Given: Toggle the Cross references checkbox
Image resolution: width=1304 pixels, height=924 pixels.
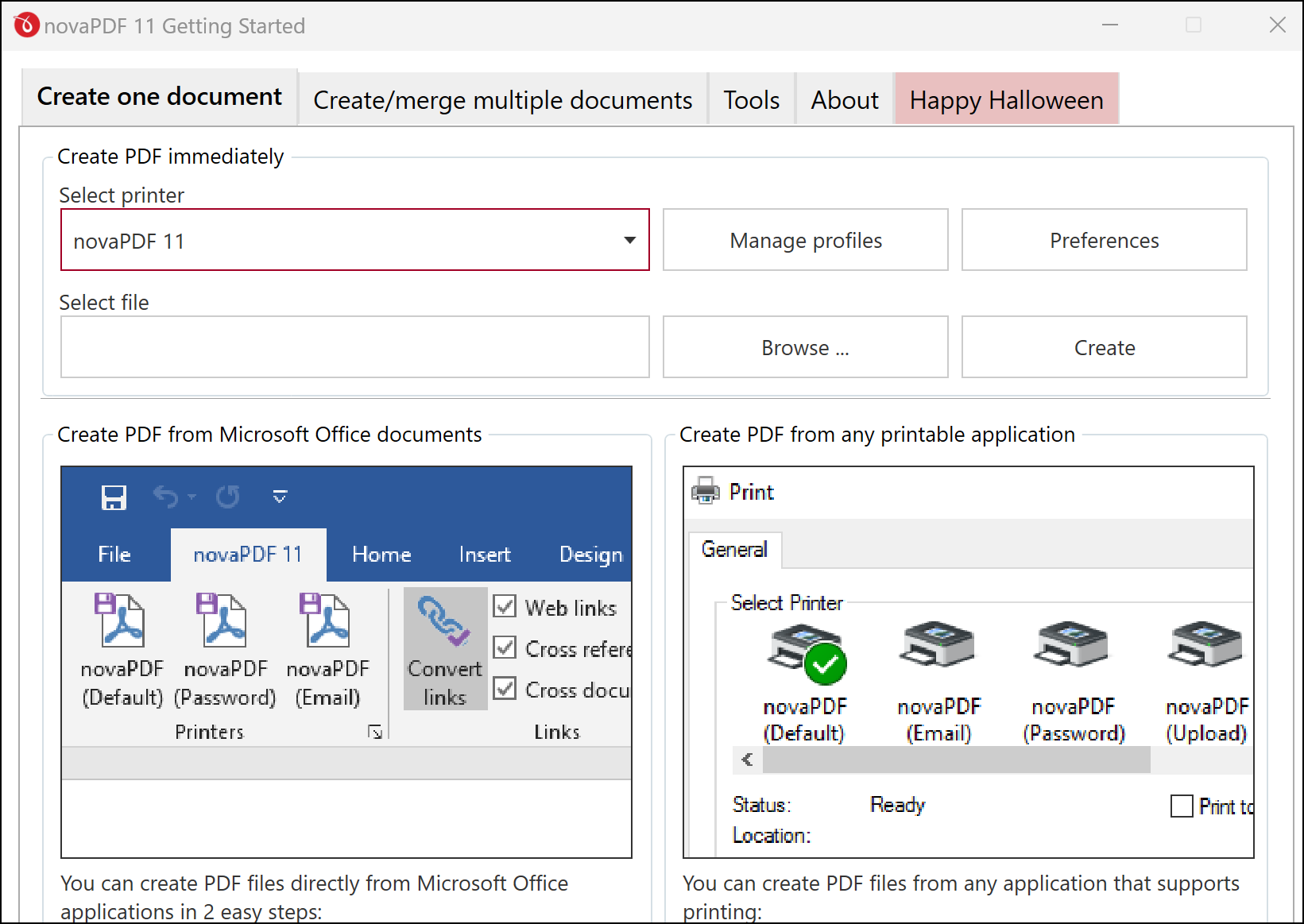Looking at the screenshot, I should coord(505,648).
